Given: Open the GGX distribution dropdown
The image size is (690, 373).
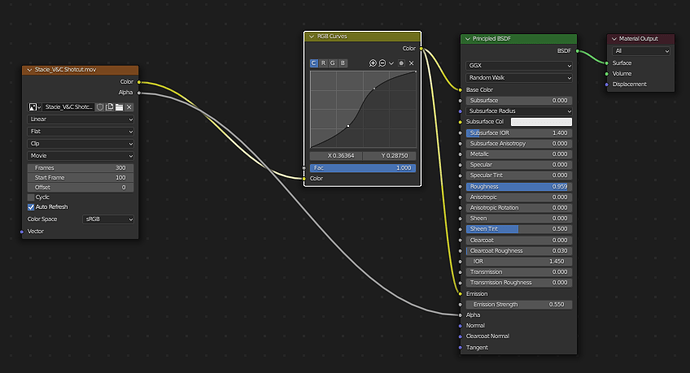Looking at the screenshot, I should pos(519,66).
